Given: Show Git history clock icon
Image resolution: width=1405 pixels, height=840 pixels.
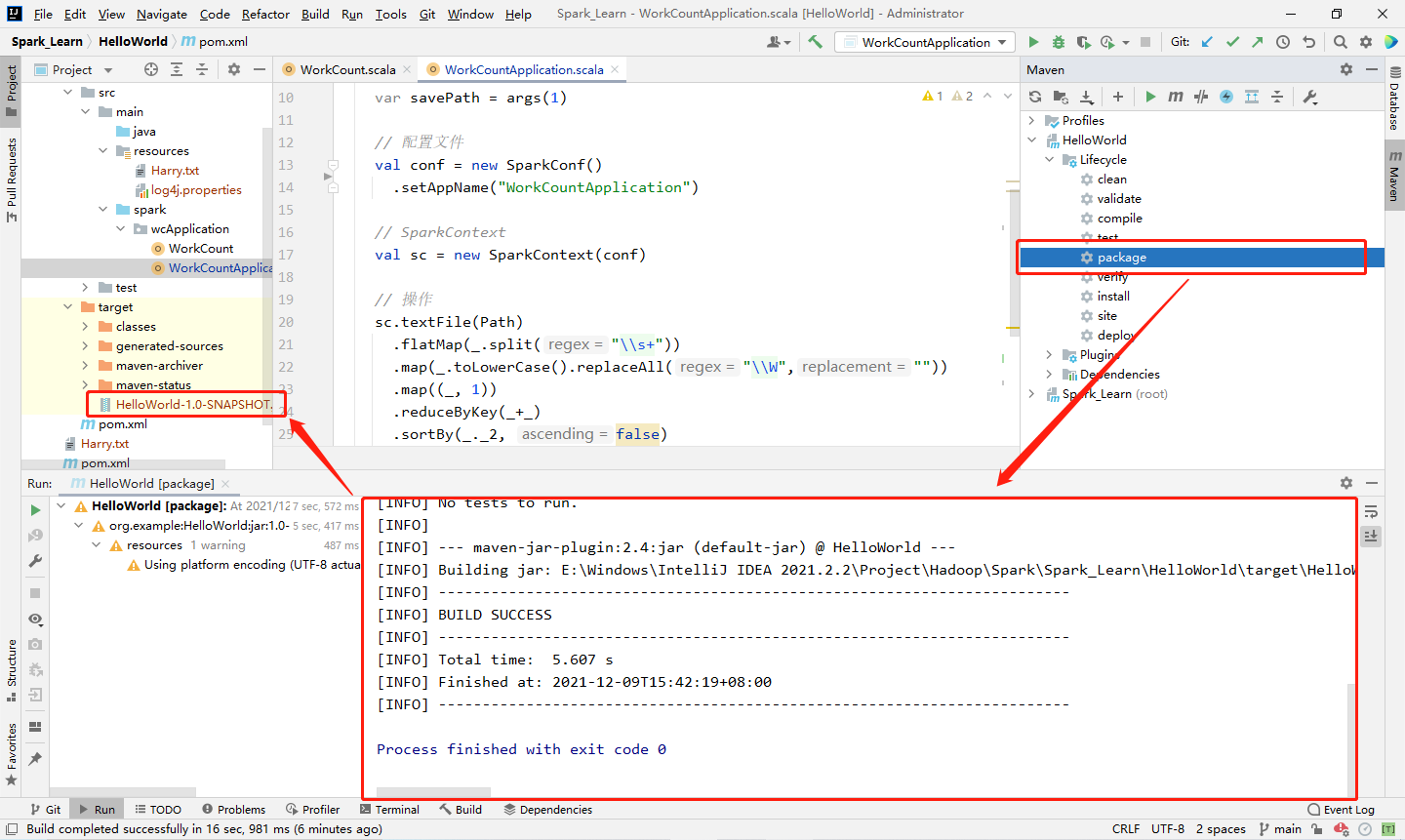Looking at the screenshot, I should [1283, 42].
